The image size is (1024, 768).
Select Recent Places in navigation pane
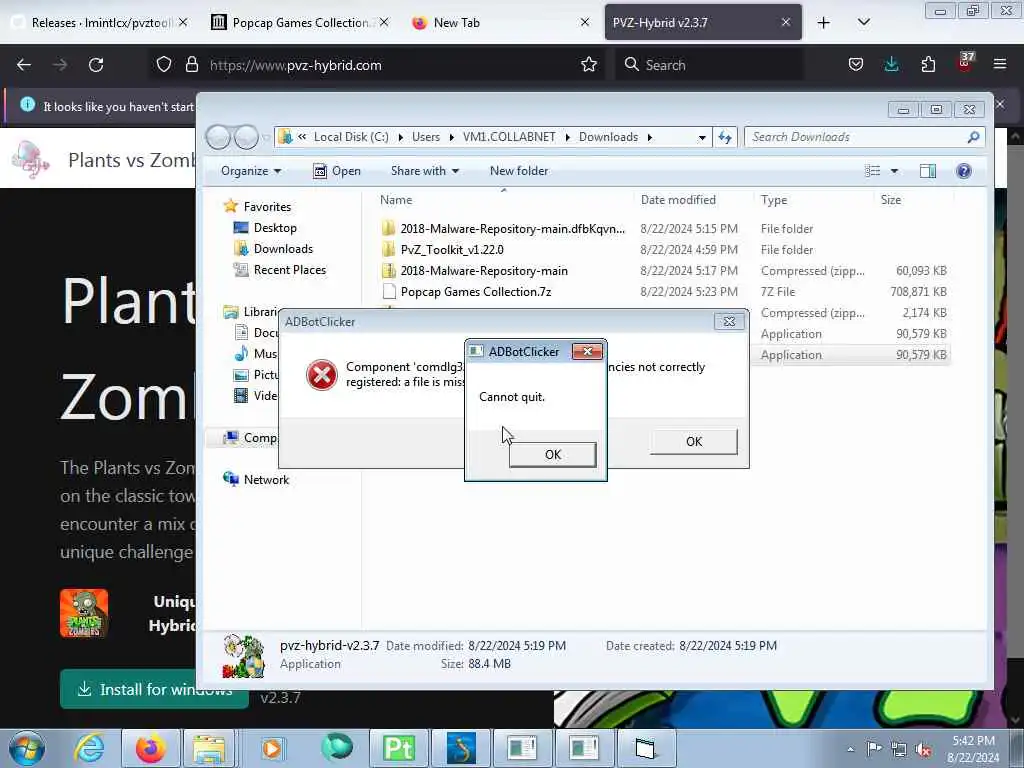pos(289,270)
